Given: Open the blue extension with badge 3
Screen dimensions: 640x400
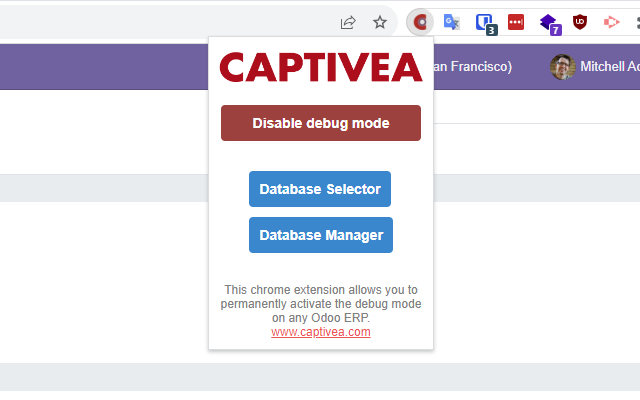Looking at the screenshot, I should 486,24.
